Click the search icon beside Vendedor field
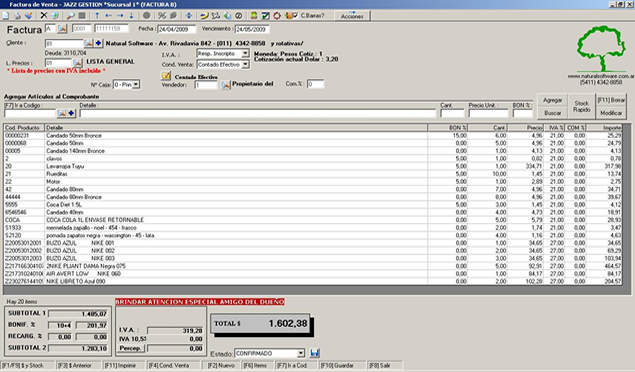Viewport: 635px width, 372px height. 226,85
